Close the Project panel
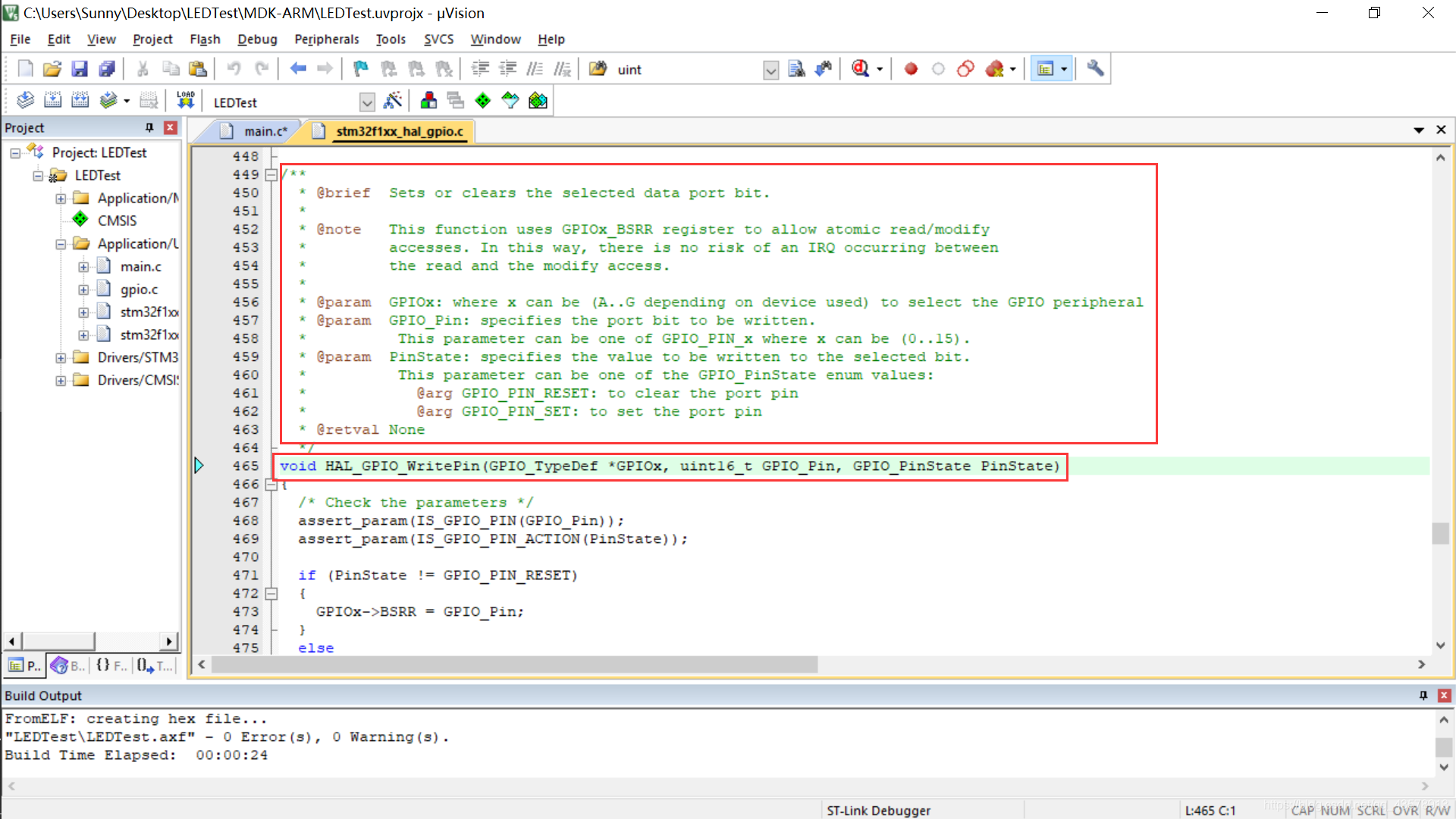This screenshot has height=819, width=1456. [171, 127]
